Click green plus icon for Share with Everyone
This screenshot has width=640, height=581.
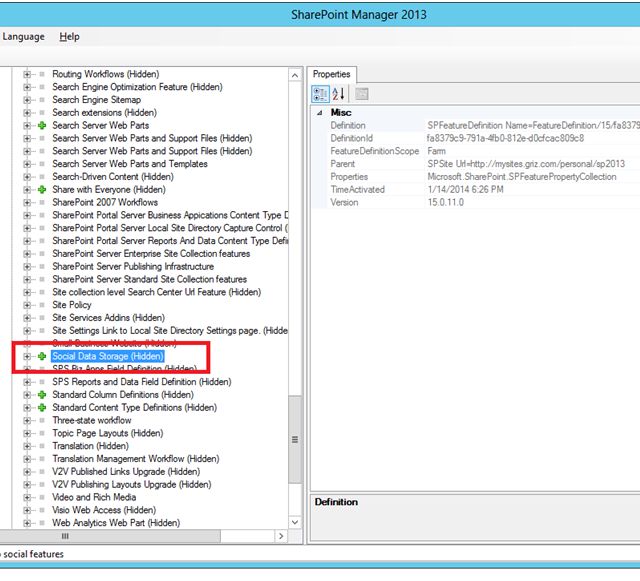[42, 189]
